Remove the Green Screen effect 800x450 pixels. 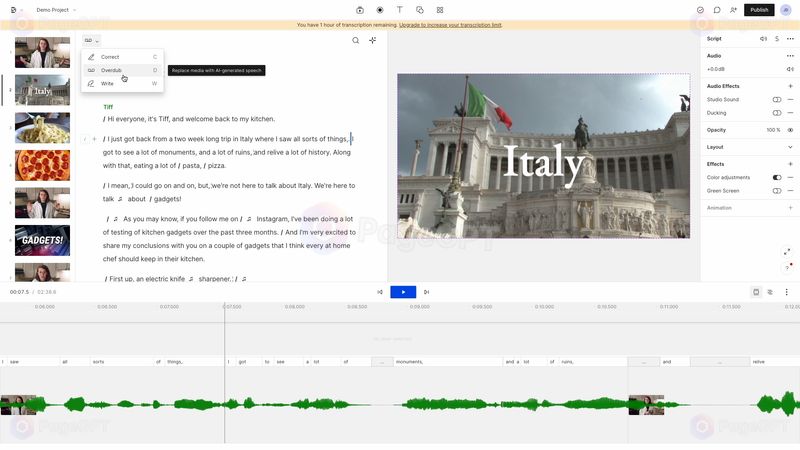[790, 191]
